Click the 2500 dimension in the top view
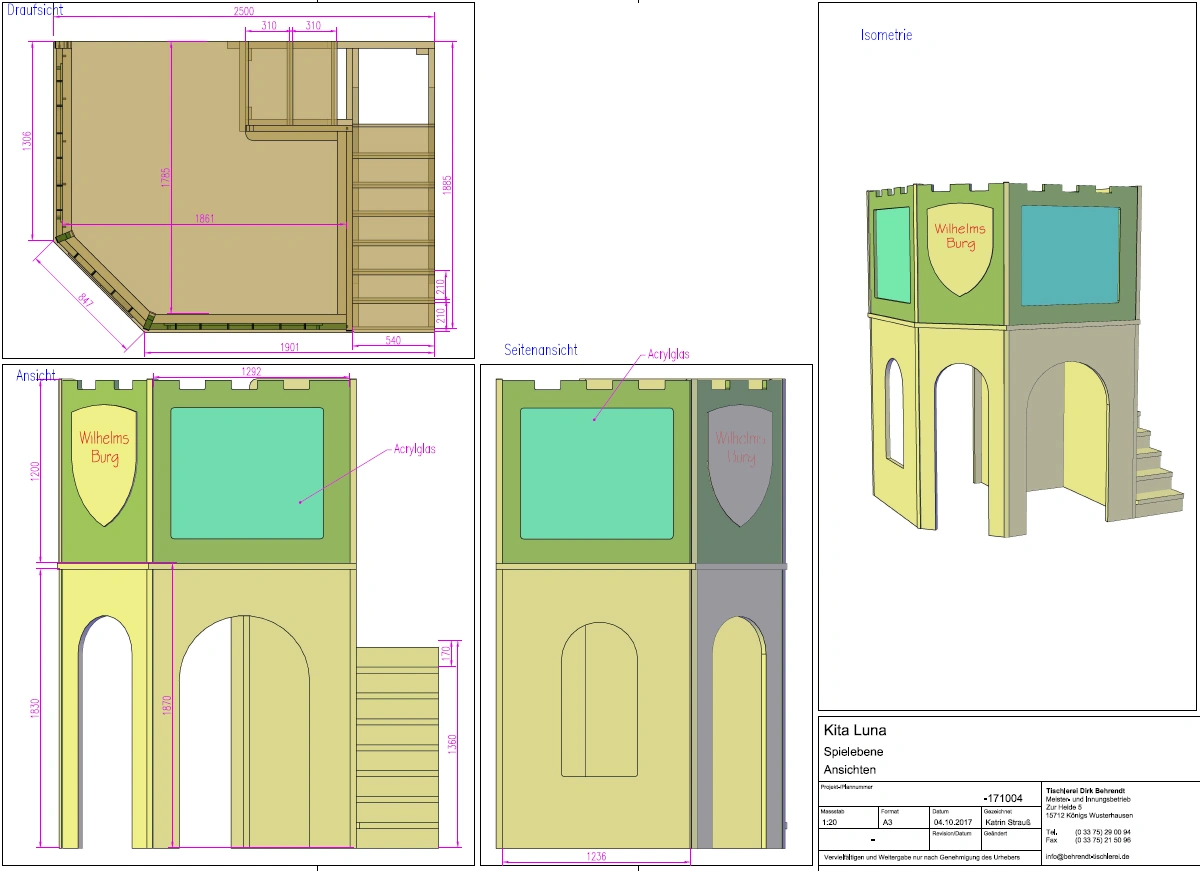1200x871 pixels. [244, 11]
